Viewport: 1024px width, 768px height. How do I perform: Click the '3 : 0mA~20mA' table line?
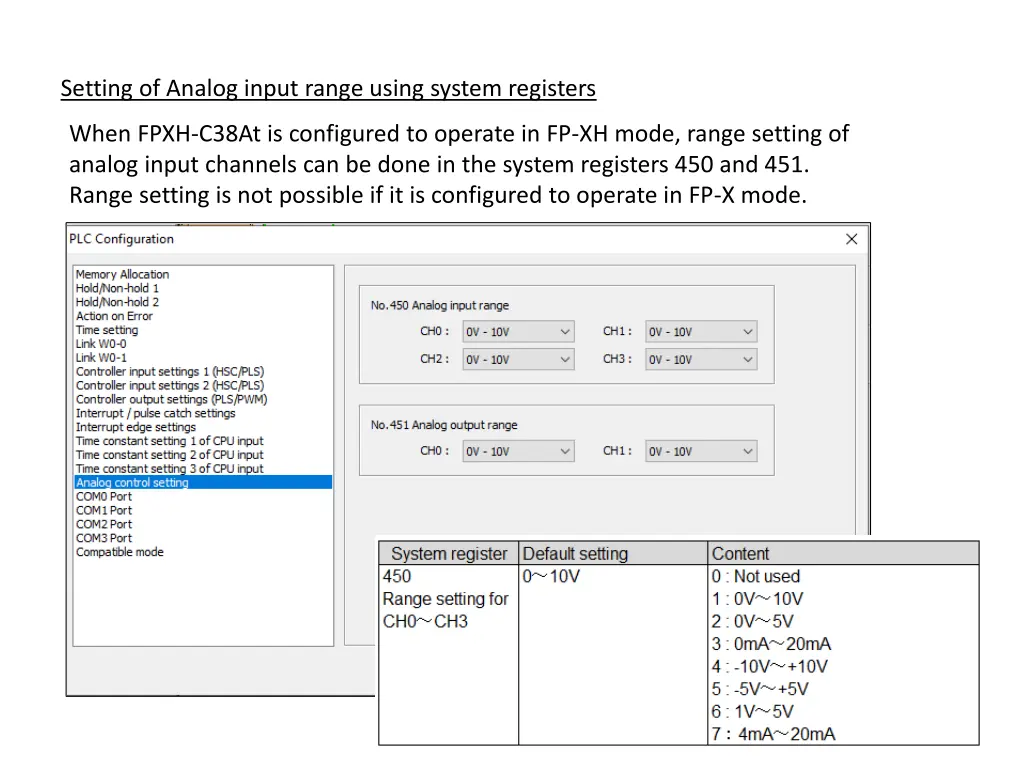coord(771,645)
